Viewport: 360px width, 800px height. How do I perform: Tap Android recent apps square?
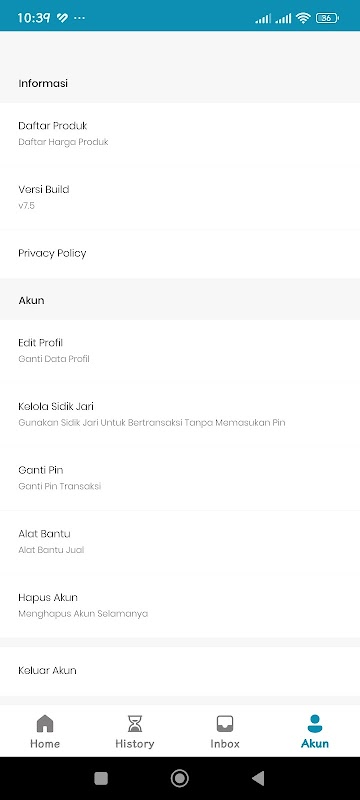pyautogui.click(x=101, y=778)
